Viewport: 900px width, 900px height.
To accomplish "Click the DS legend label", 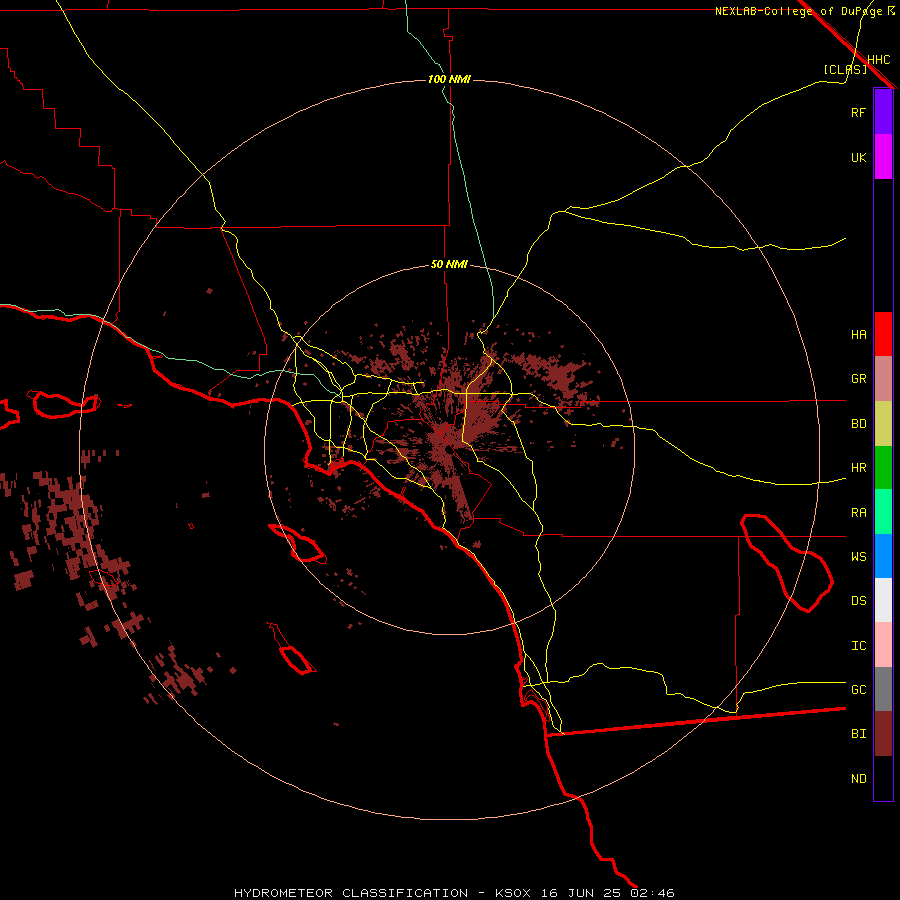I will [858, 601].
